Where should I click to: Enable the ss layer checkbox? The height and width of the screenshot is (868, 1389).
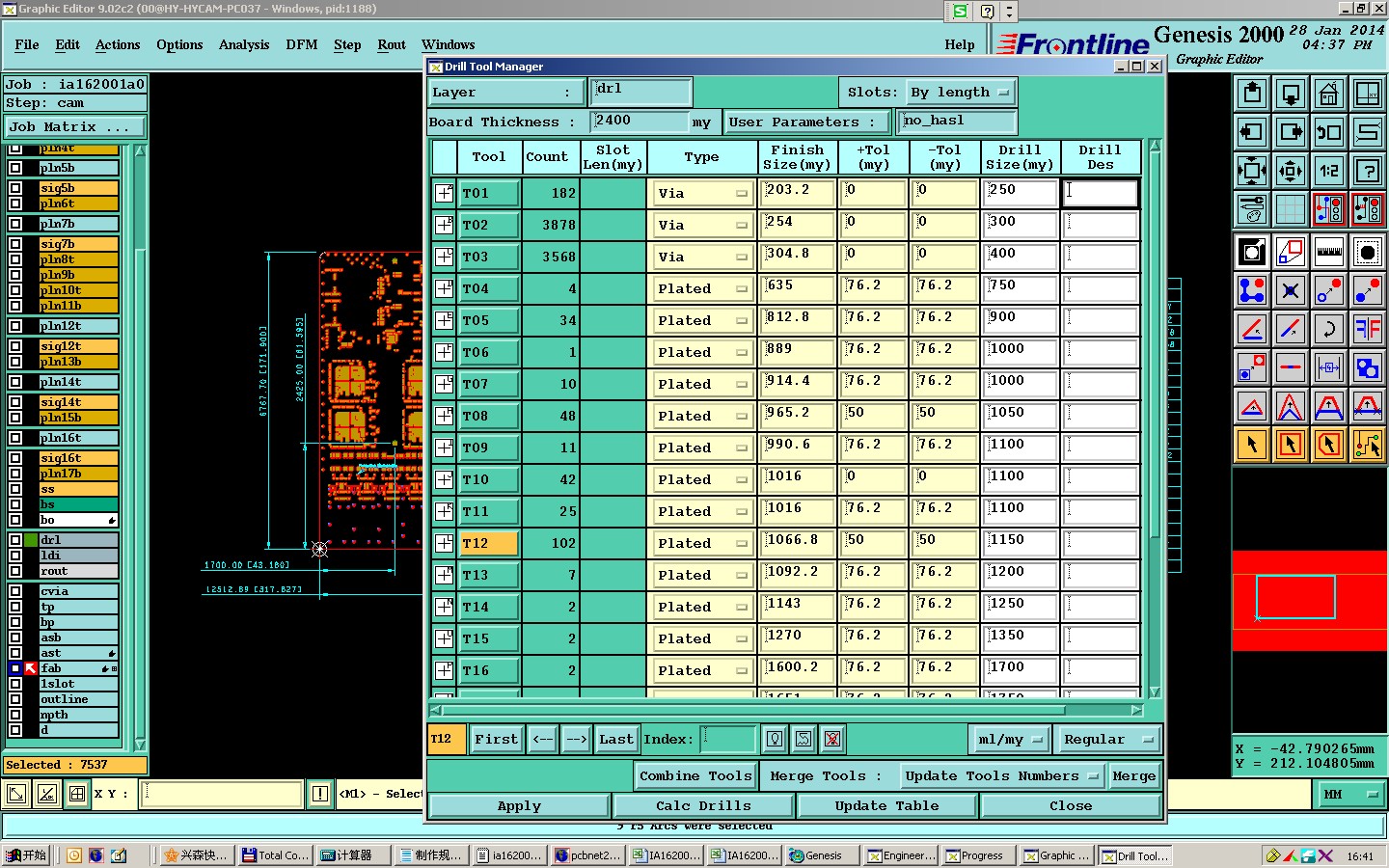15,489
